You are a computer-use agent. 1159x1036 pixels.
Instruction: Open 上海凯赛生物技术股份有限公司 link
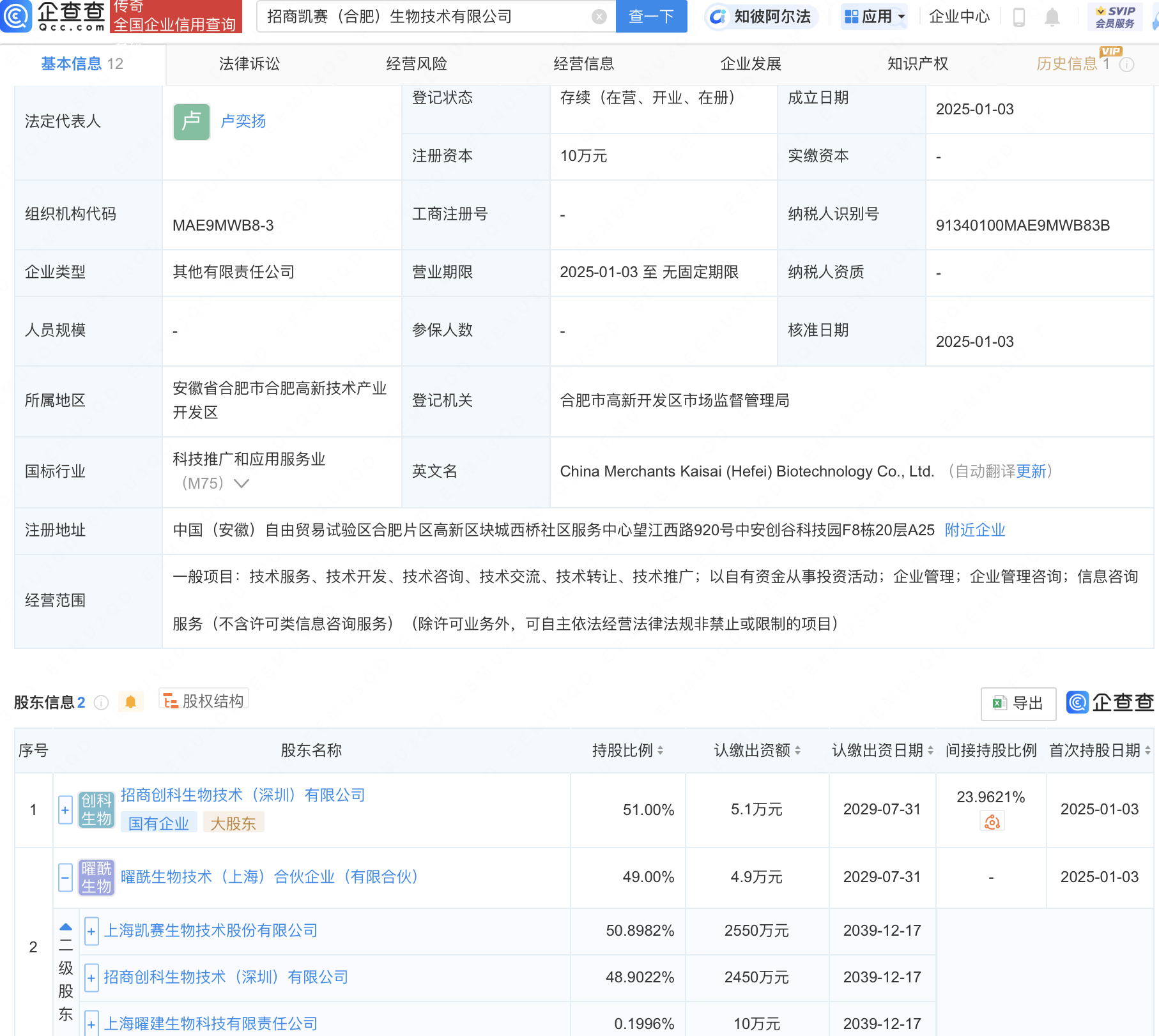pos(211,931)
